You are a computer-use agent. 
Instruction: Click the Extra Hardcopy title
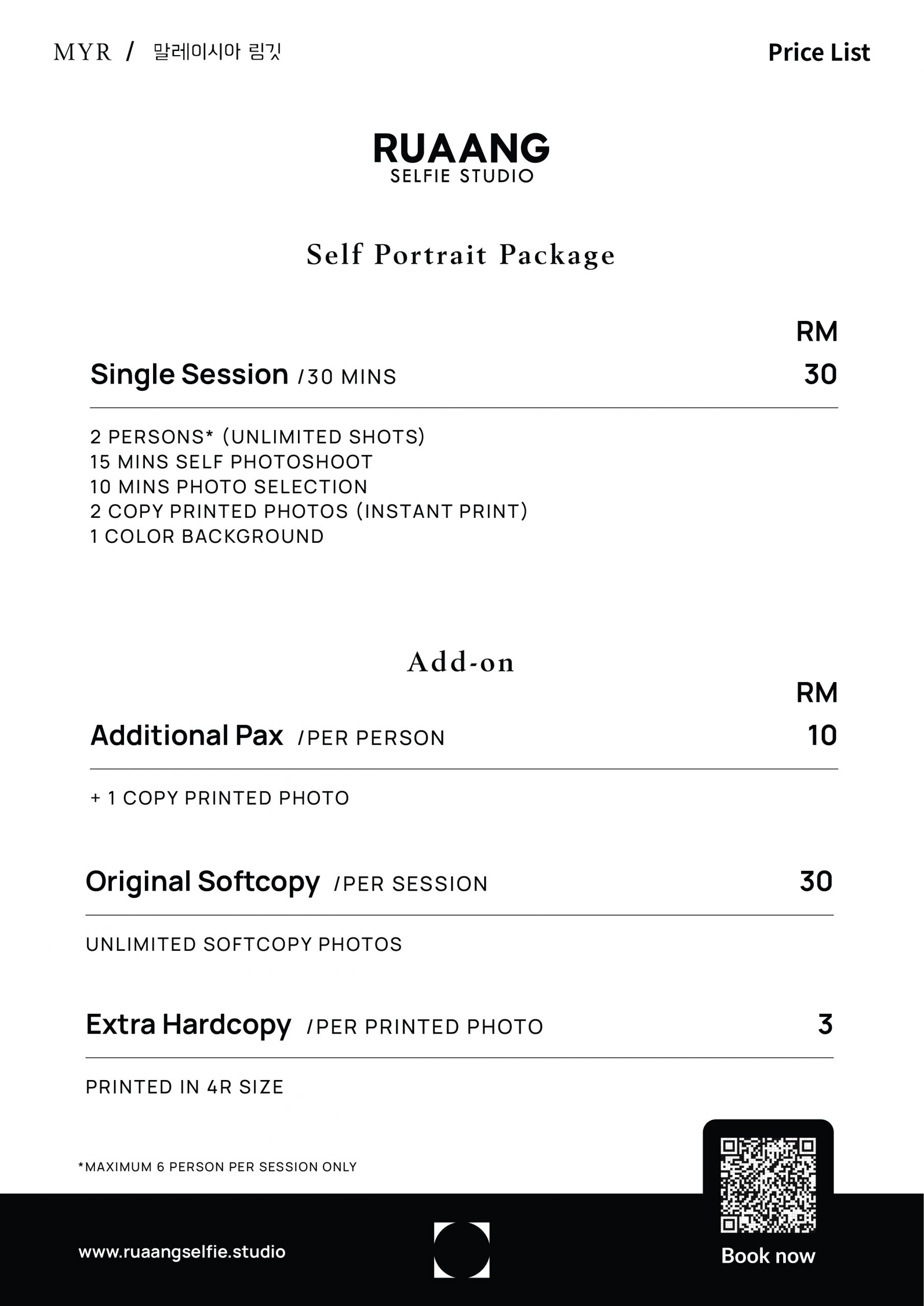pyautogui.click(x=188, y=1024)
